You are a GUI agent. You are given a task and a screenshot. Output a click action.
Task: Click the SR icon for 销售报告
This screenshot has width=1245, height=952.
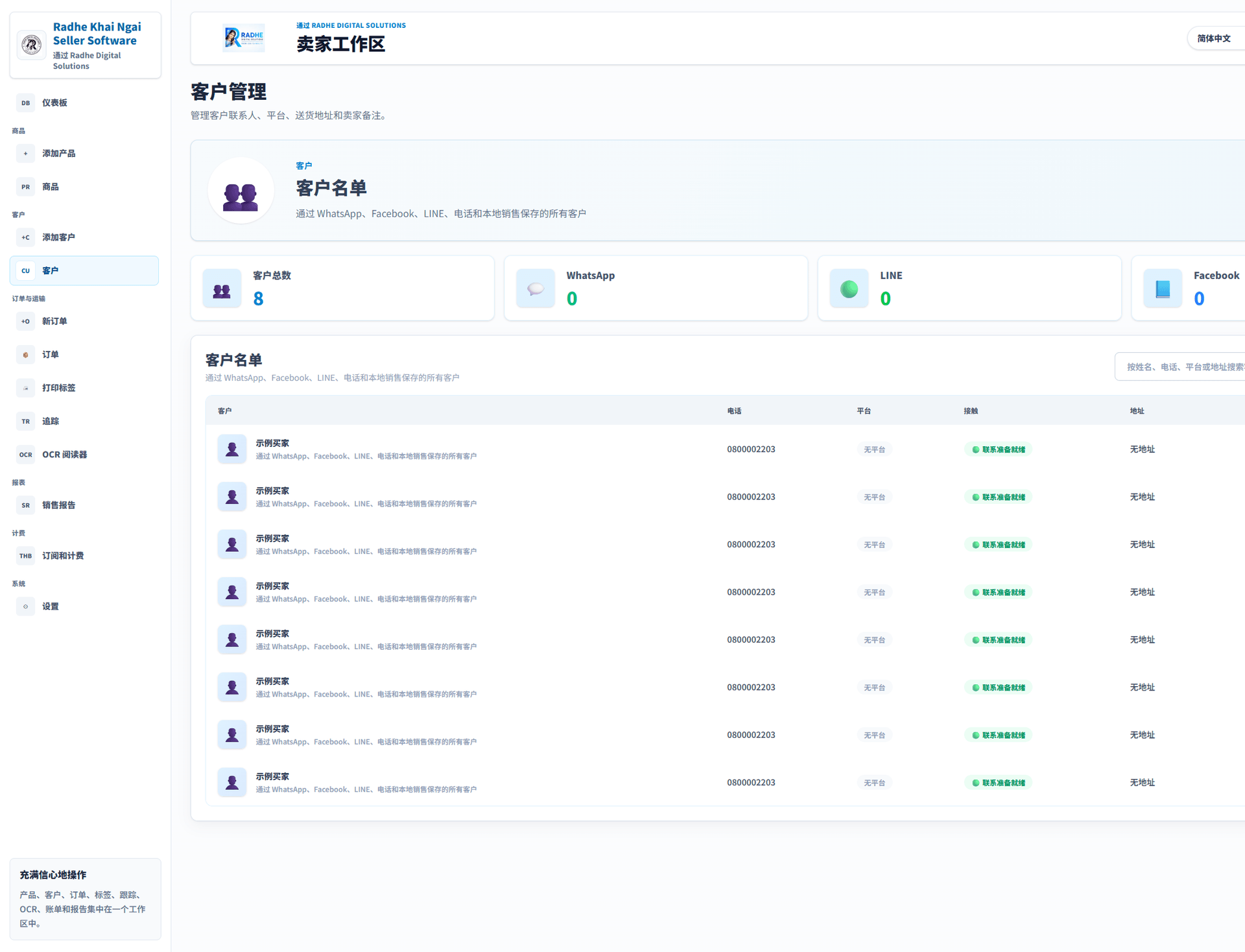click(25, 505)
